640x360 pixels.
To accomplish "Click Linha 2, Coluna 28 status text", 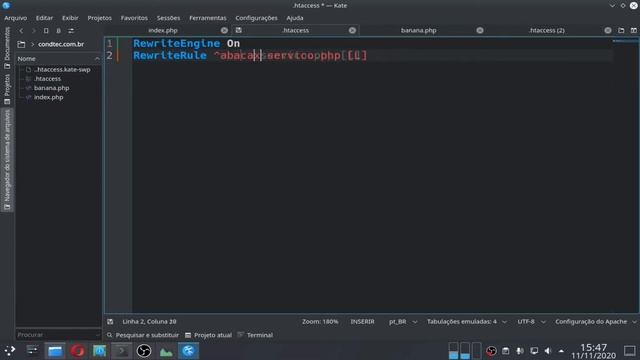I will (149, 322).
